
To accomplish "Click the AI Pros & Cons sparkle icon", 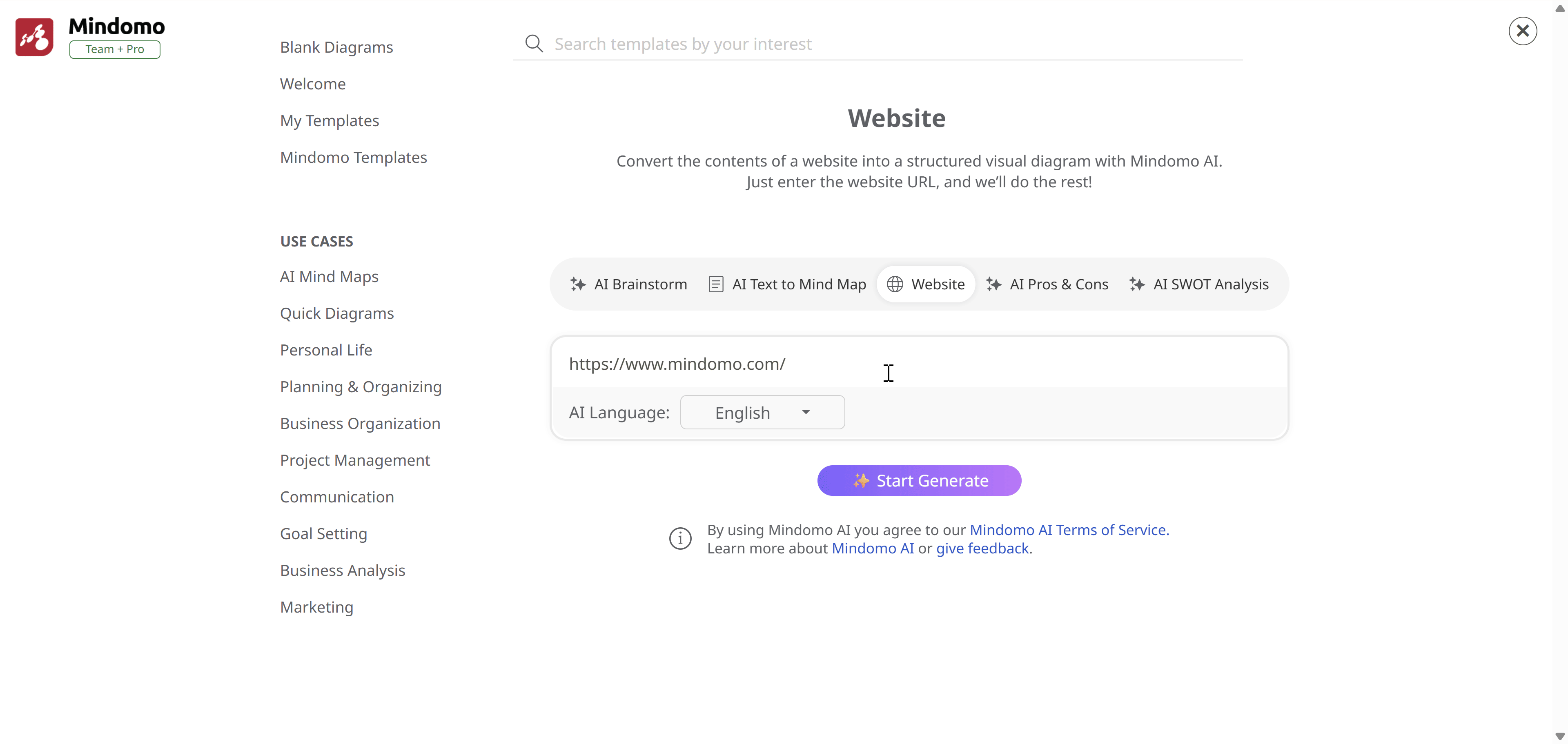I will click(993, 284).
